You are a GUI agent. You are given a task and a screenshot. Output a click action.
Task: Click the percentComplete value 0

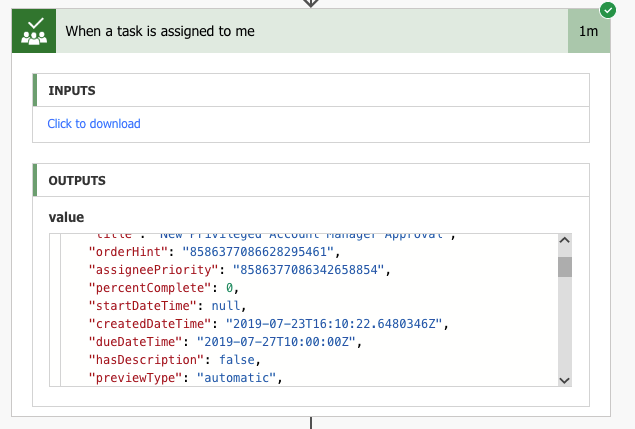[x=229, y=288]
